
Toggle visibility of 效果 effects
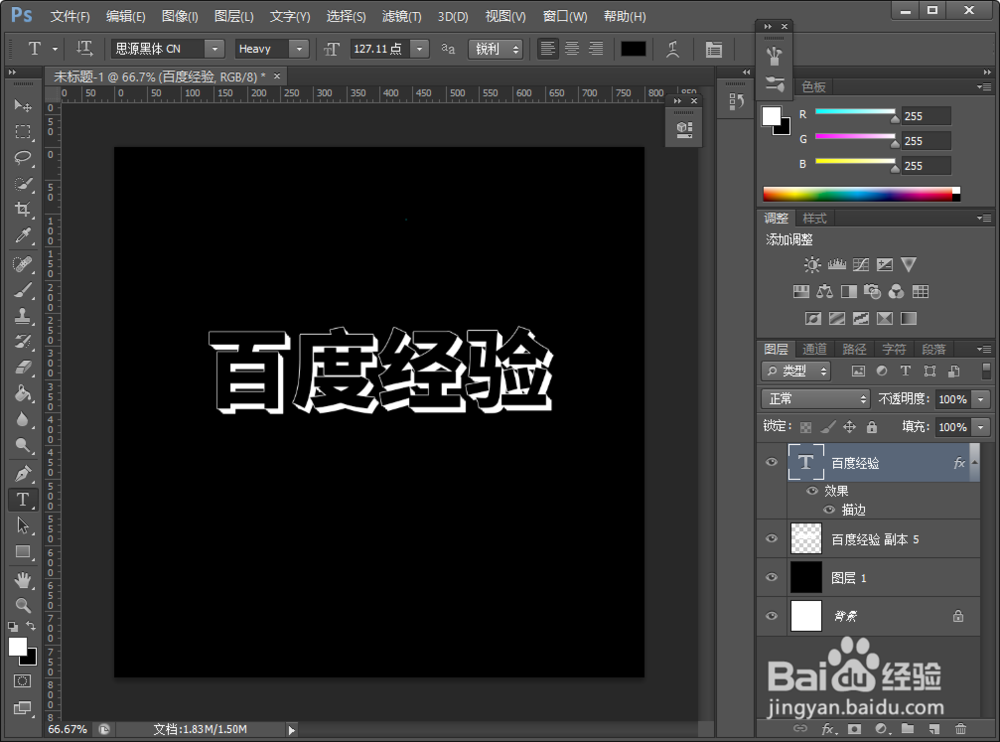pos(812,491)
